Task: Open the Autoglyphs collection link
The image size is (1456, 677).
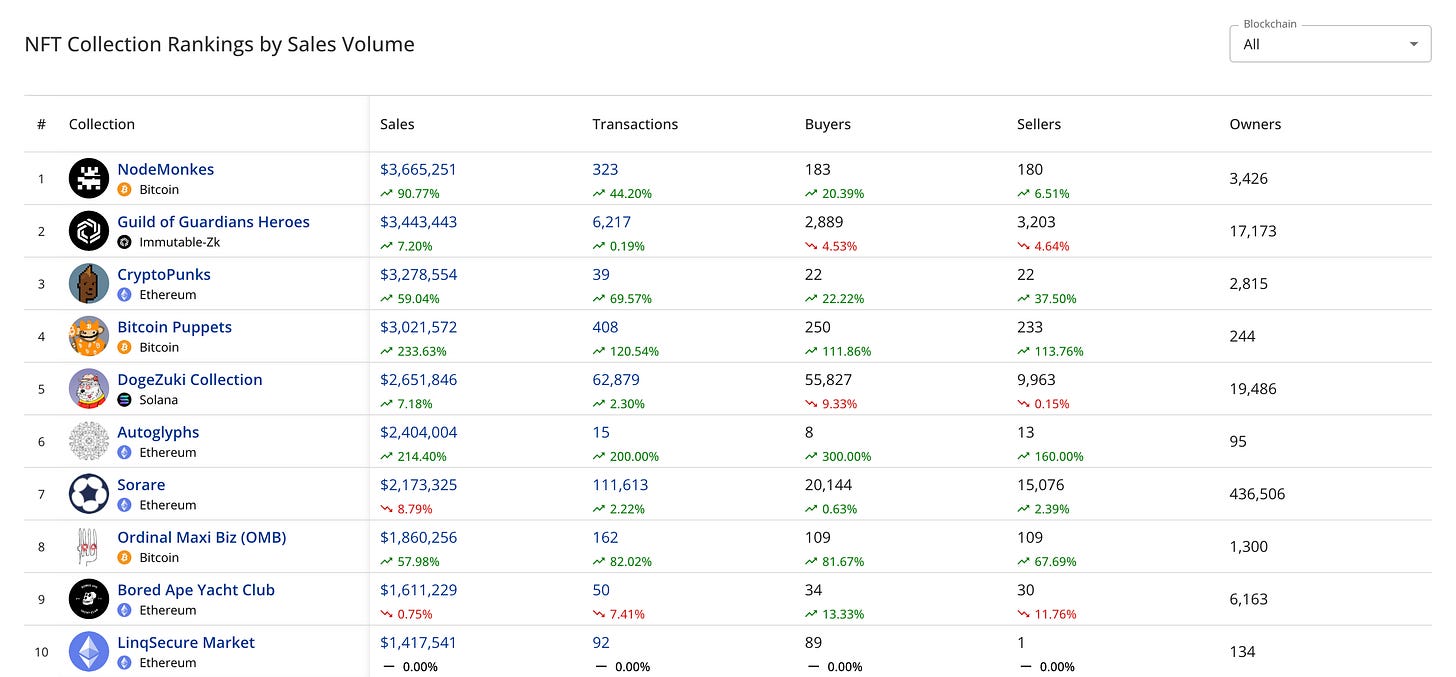Action: coord(158,432)
